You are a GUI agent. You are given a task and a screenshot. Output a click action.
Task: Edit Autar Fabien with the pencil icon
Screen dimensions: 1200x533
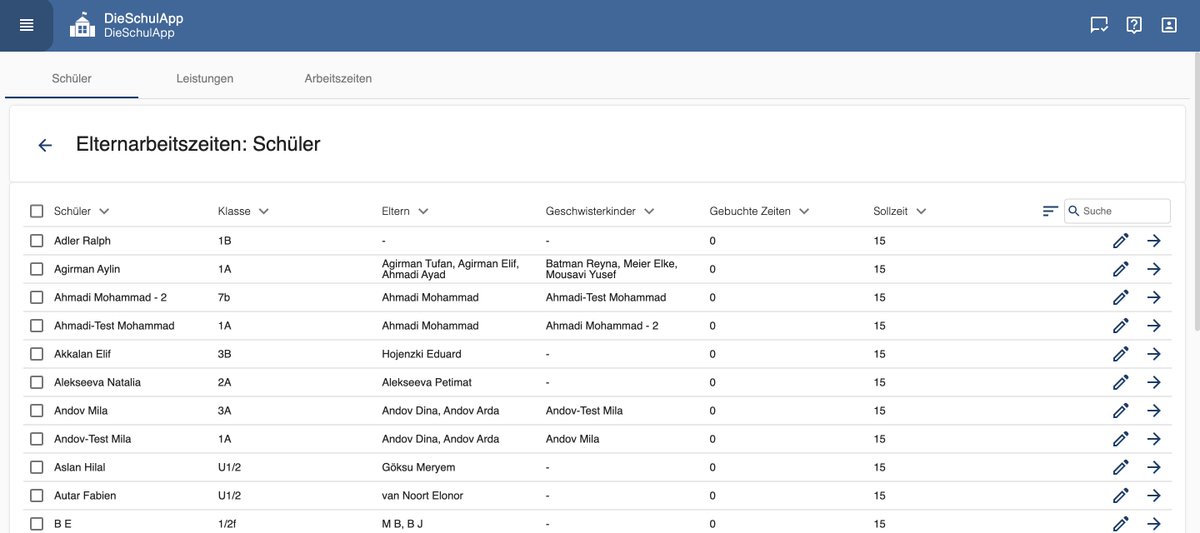point(1121,496)
